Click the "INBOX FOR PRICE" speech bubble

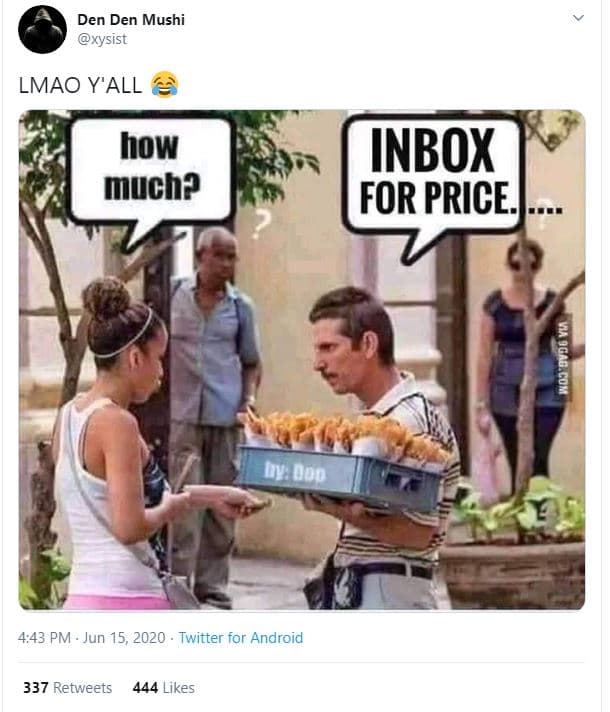point(433,174)
